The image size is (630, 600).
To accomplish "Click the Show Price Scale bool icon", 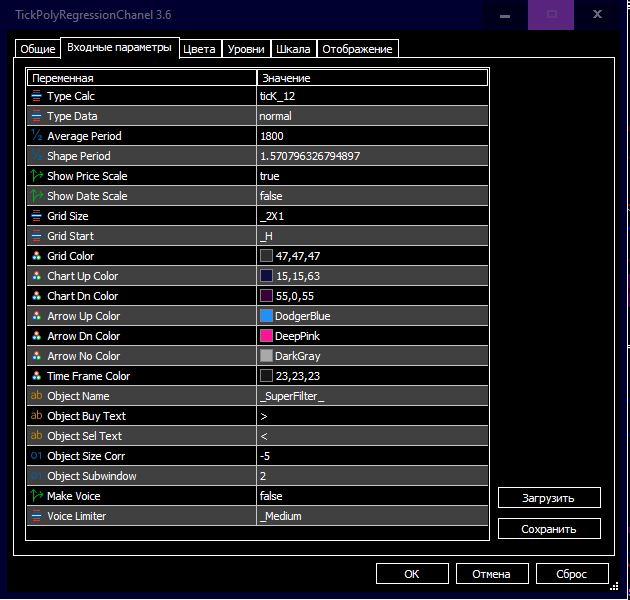I will click(x=37, y=176).
